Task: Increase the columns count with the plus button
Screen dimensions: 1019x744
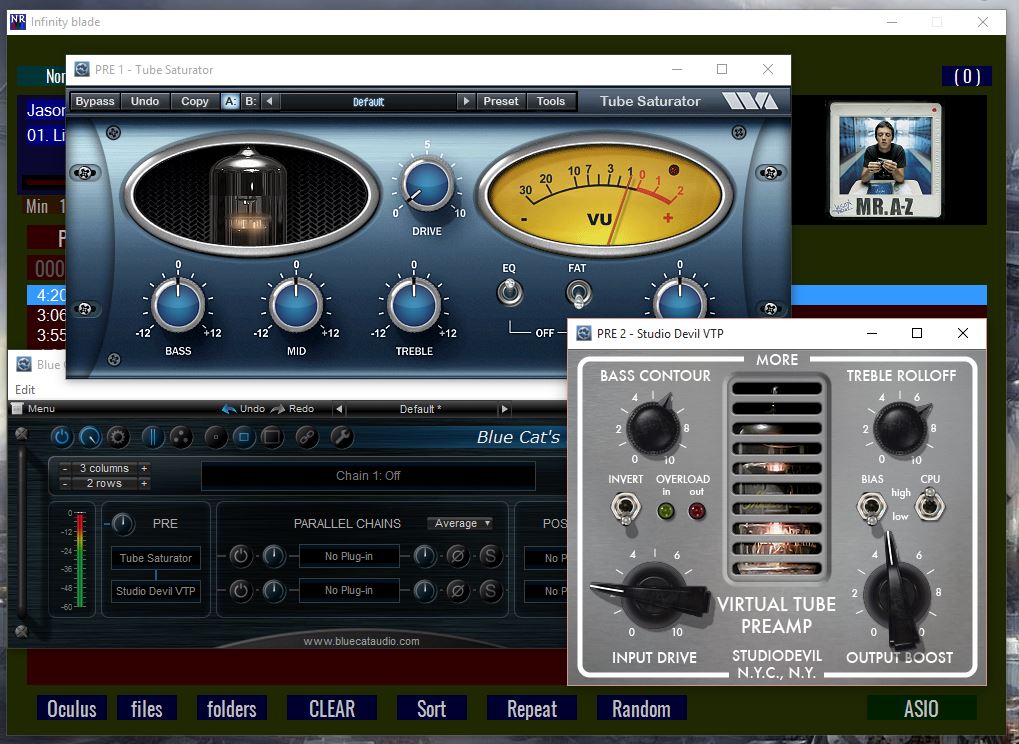Action: click(144, 468)
